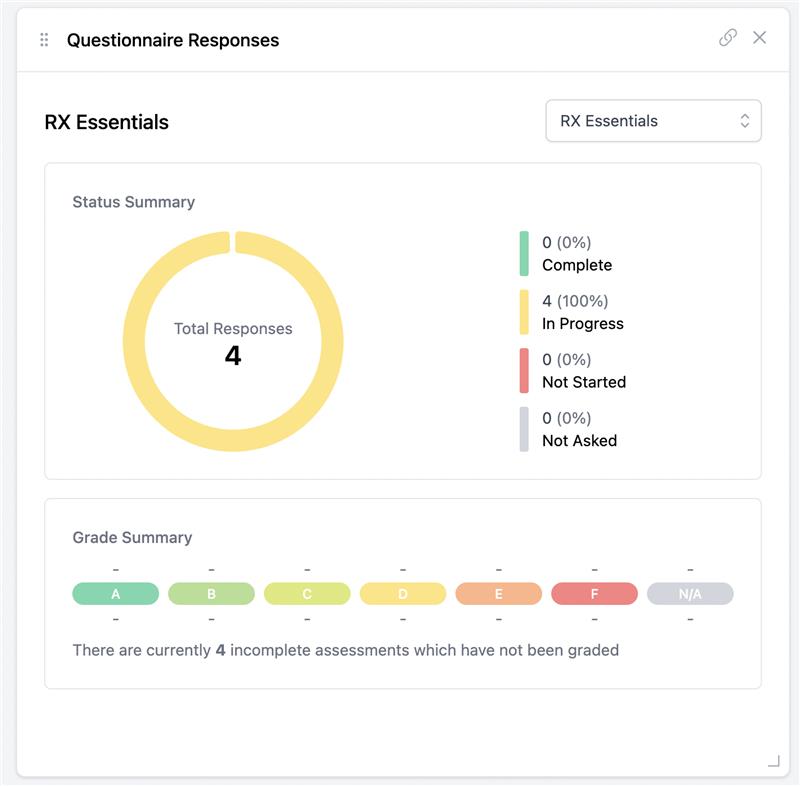Click the Total Responses count in donut

click(233, 355)
